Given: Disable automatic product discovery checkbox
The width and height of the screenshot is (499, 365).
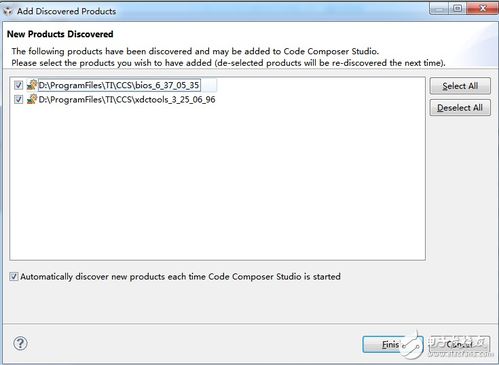Looking at the screenshot, I should (14, 276).
